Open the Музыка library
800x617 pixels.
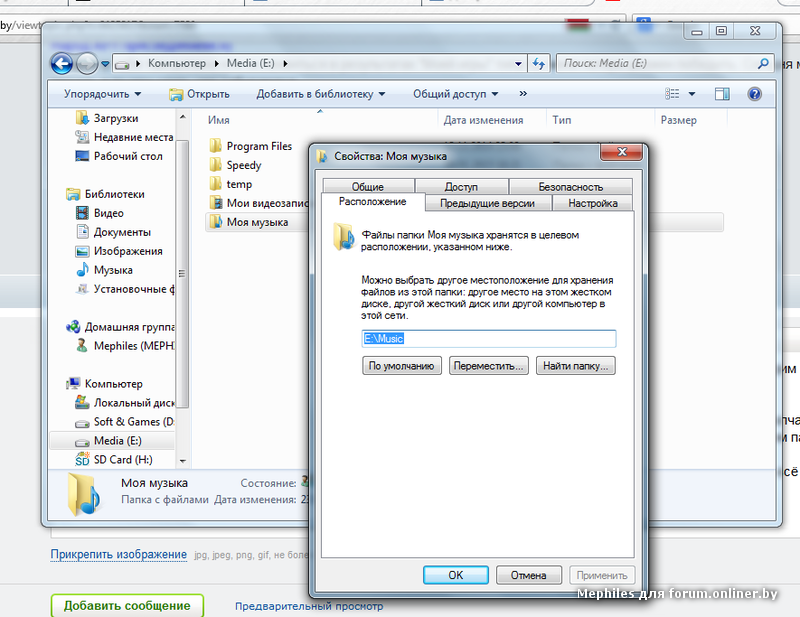[105, 270]
